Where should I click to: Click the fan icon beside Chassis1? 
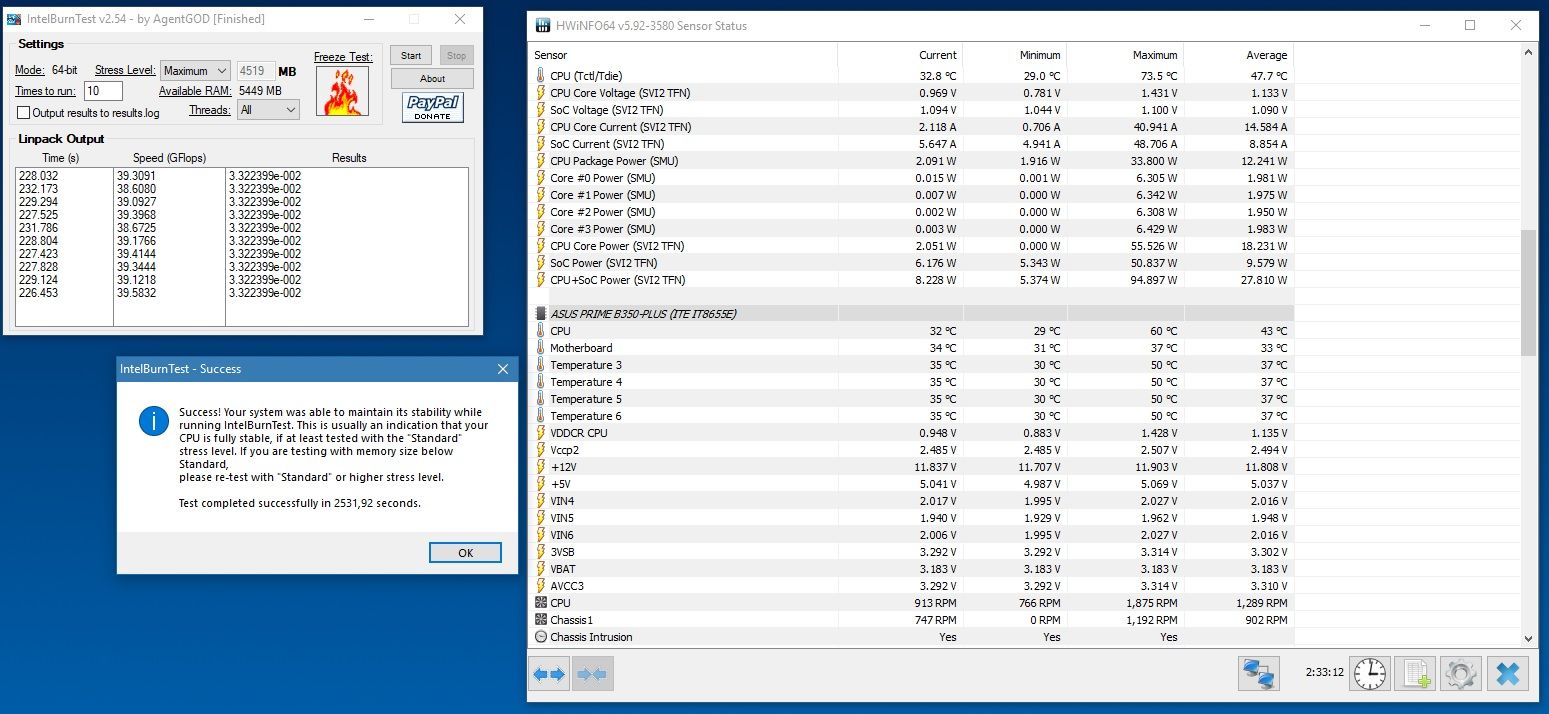point(541,620)
